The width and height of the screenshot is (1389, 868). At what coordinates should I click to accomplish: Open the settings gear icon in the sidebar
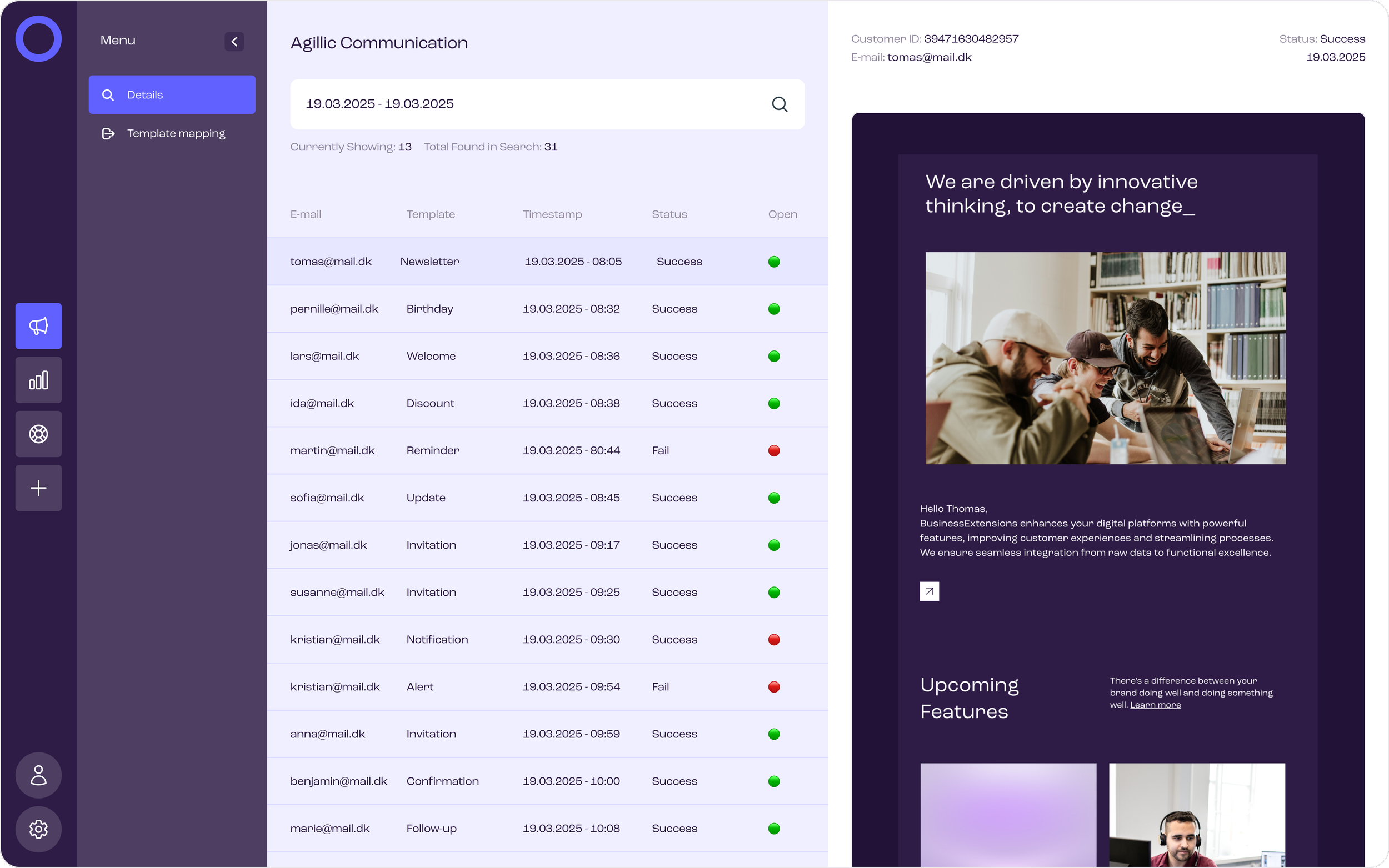pos(38,829)
